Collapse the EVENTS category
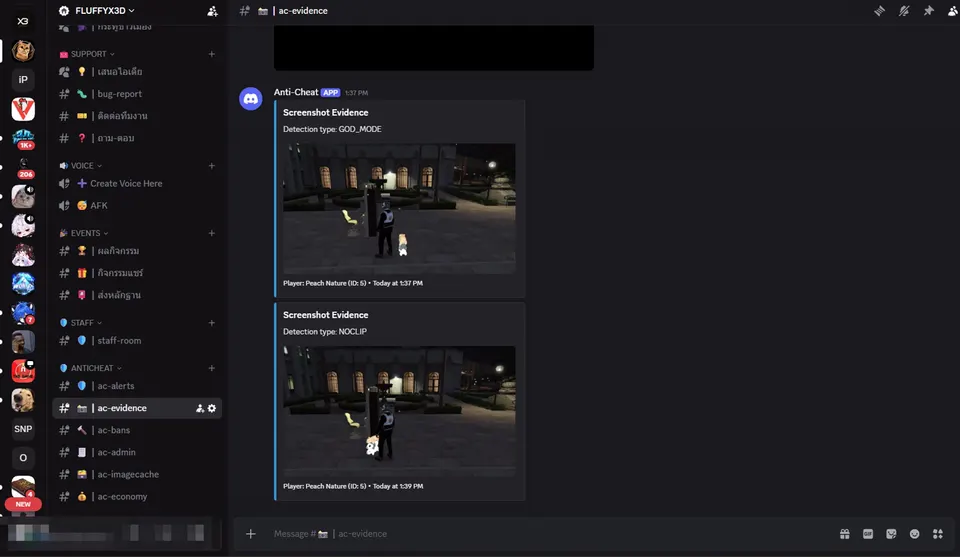 click(84, 233)
